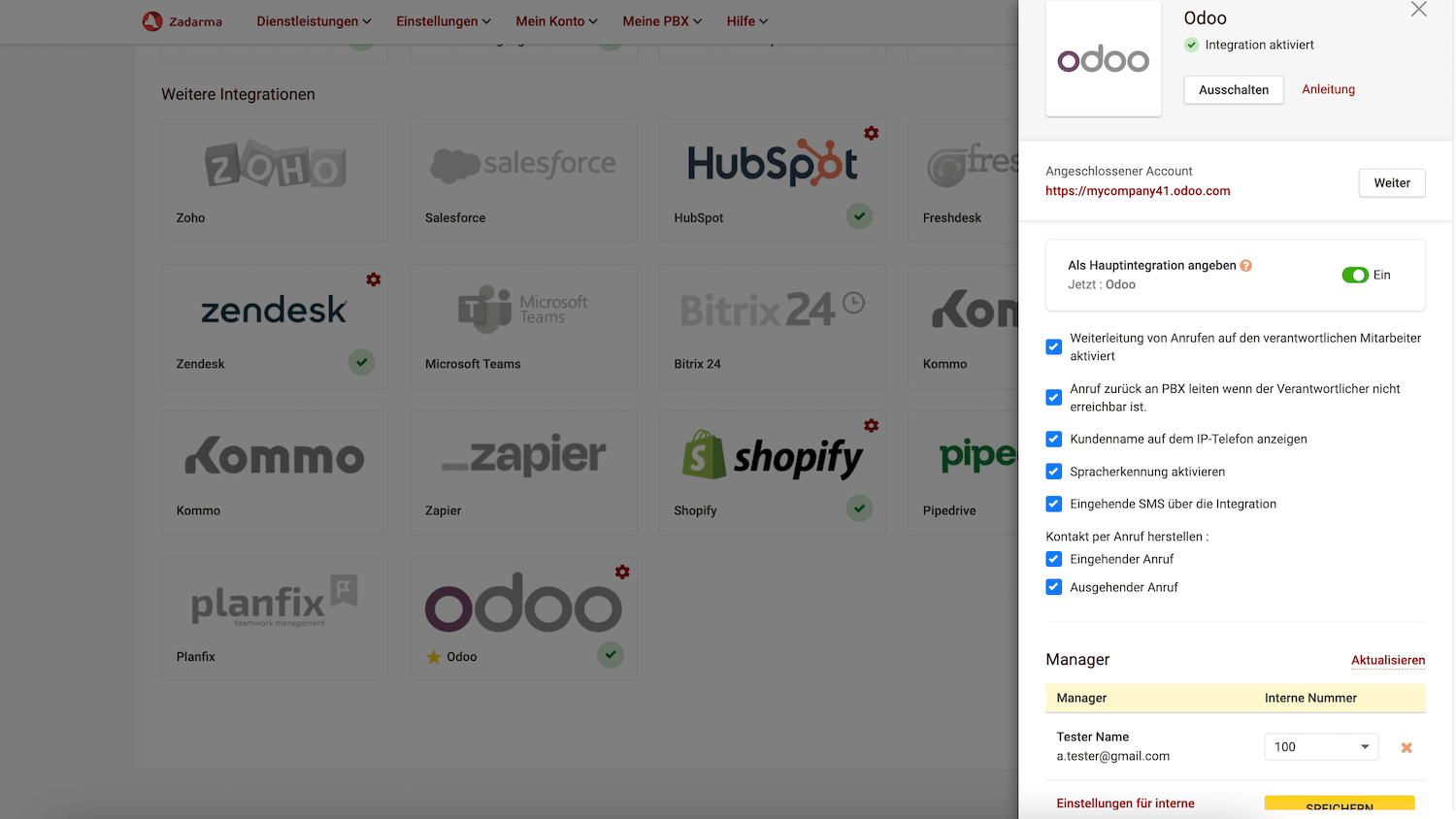Image resolution: width=1456 pixels, height=819 pixels.
Task: Uncheck Ausgehender Anruf checkbox
Action: 1053,587
